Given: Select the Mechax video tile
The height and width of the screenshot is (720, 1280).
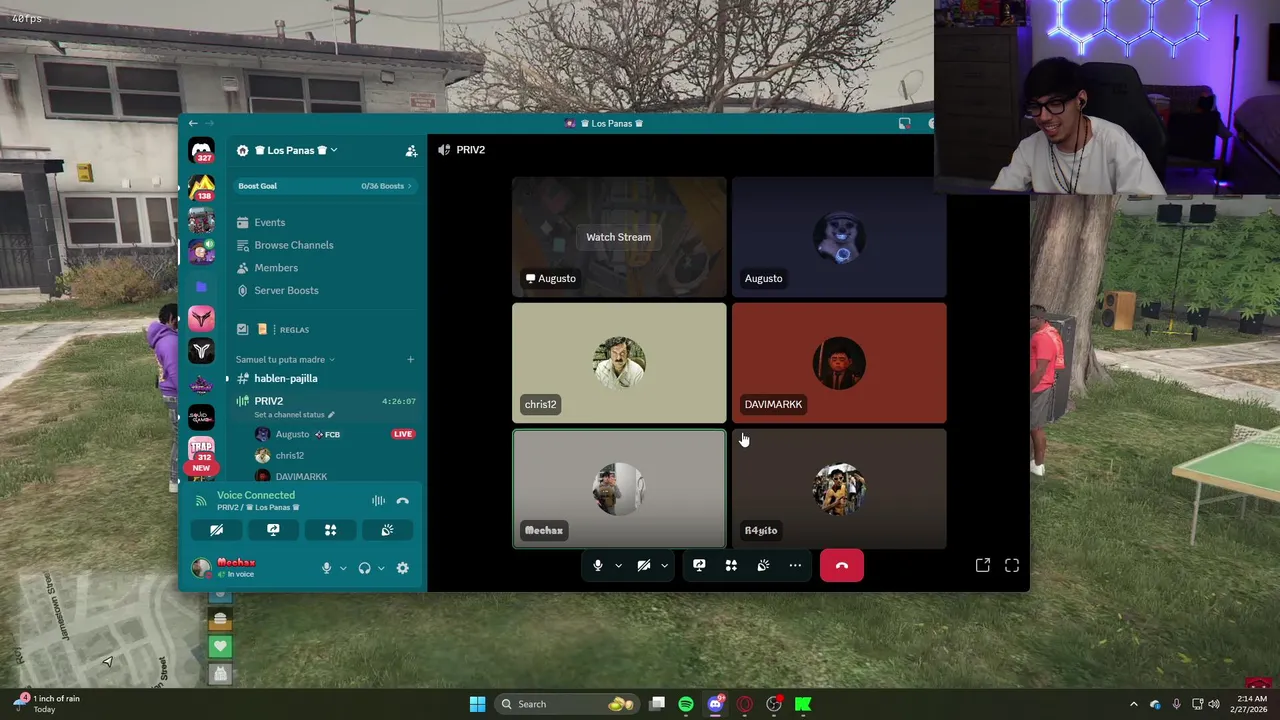Looking at the screenshot, I should (x=619, y=489).
